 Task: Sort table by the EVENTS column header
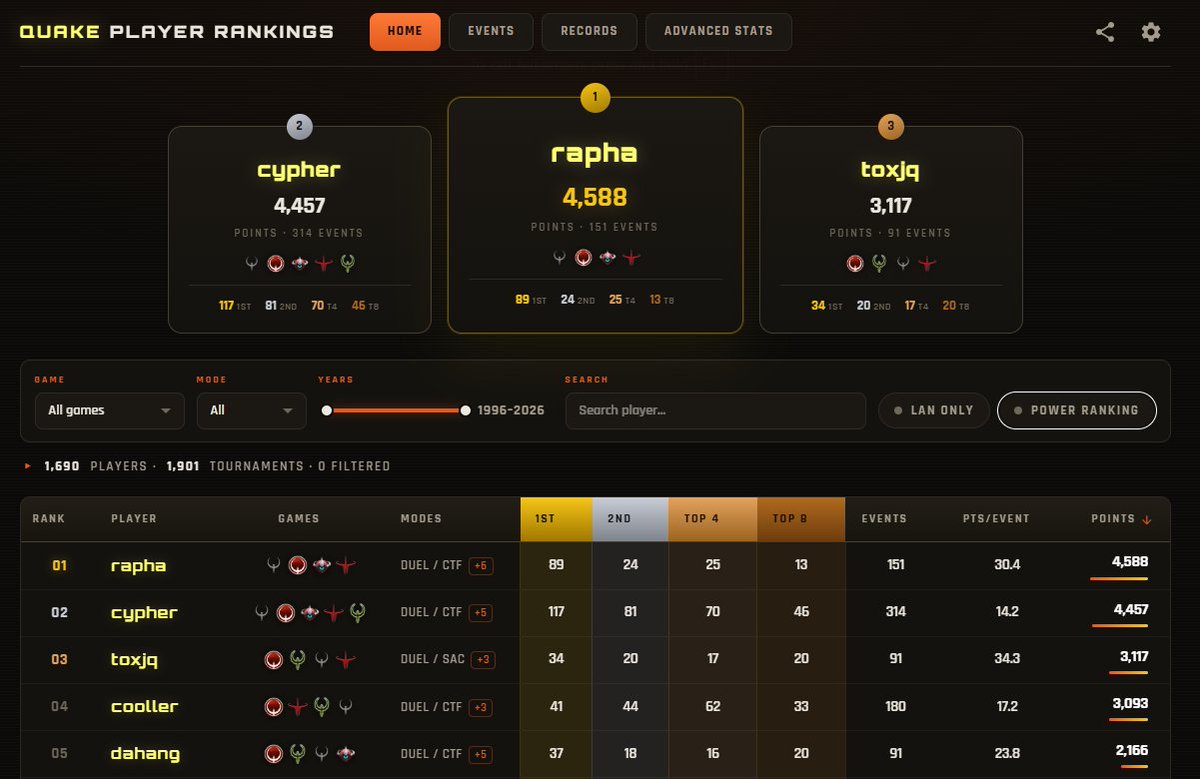coord(884,519)
